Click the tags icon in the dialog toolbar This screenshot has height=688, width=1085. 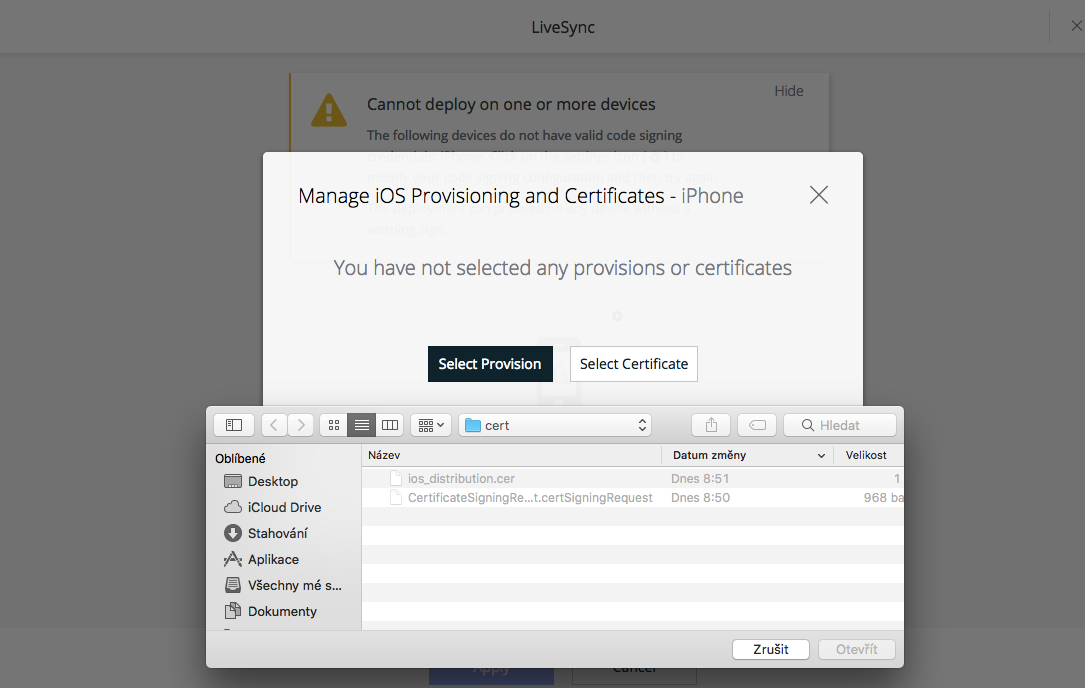757,424
